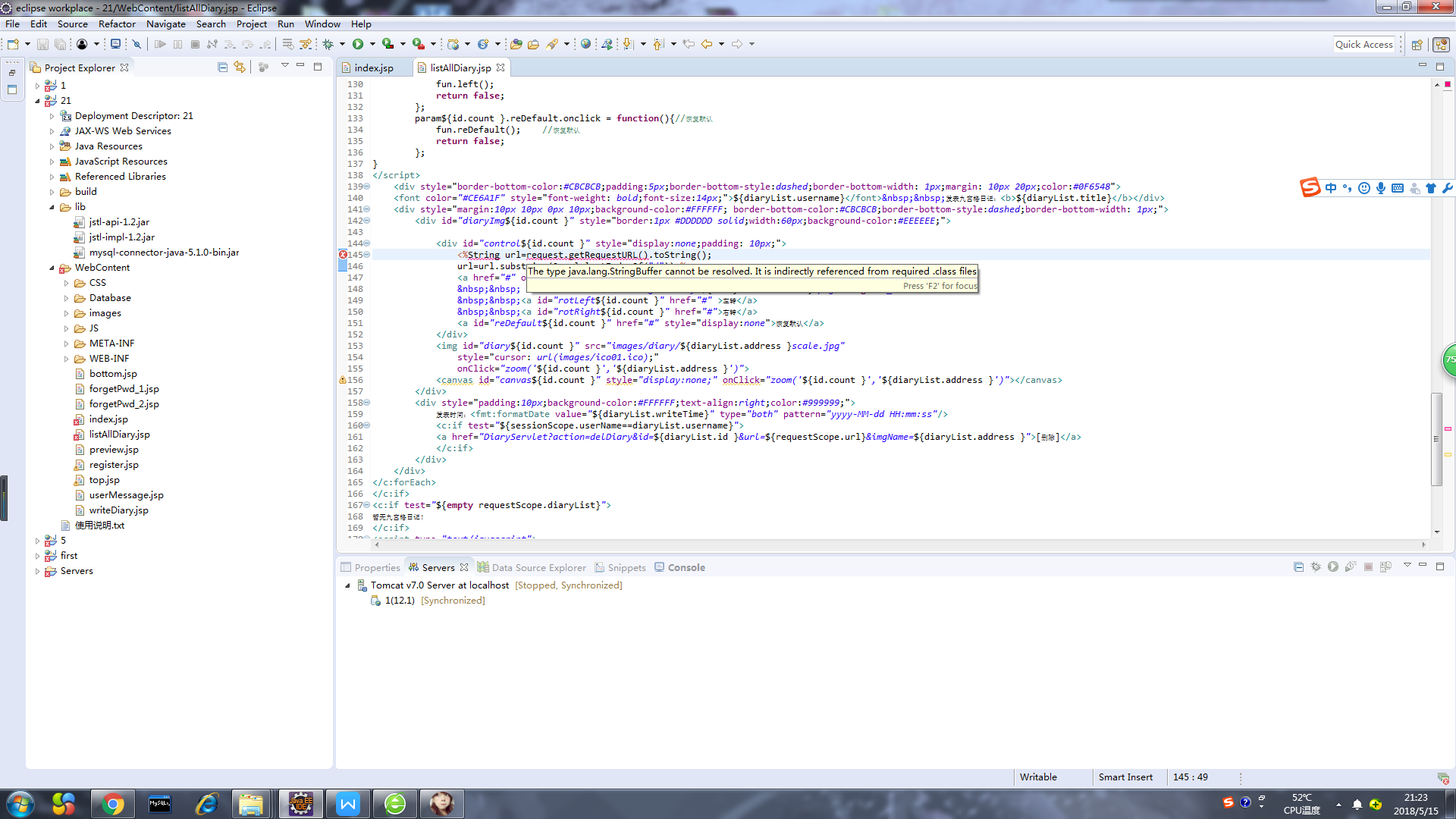Click the editor horizontal scrollbar right arrow
The image size is (1456, 819).
click(1423, 544)
